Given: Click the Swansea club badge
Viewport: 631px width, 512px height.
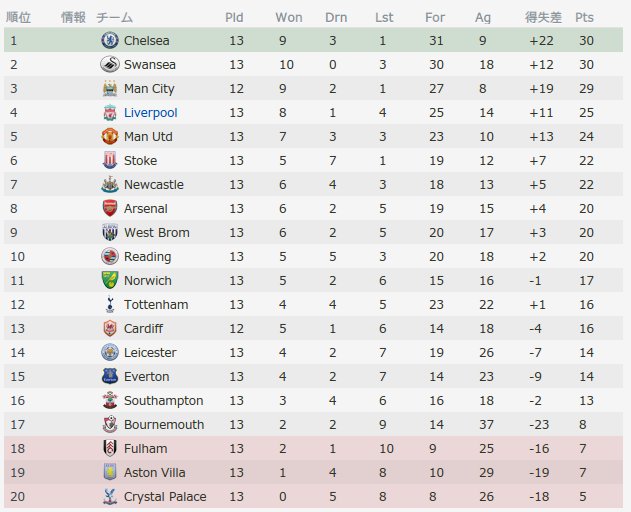Looking at the screenshot, I should 109,64.
